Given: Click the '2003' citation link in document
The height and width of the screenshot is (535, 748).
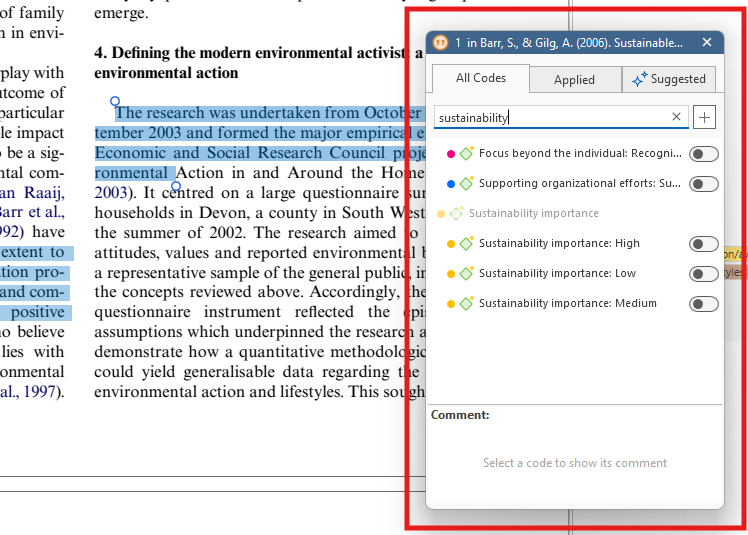Looking at the screenshot, I should (x=111, y=193).
